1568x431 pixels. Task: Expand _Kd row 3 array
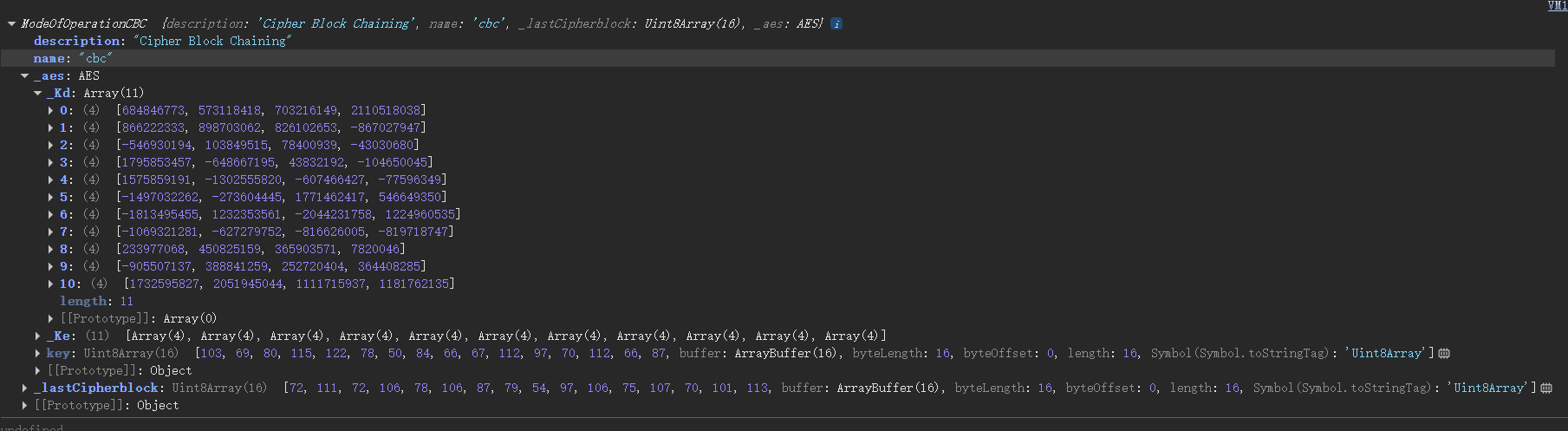[51, 162]
